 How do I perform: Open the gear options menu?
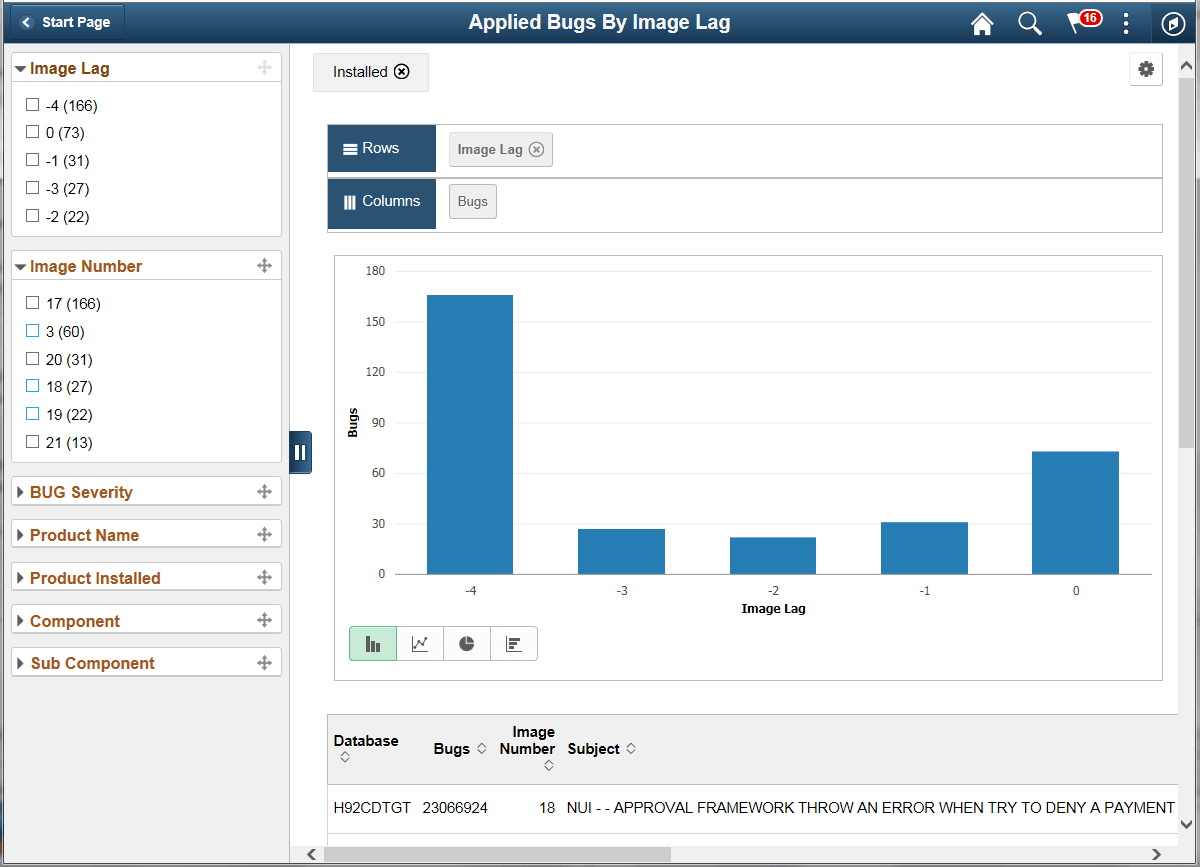(1146, 69)
